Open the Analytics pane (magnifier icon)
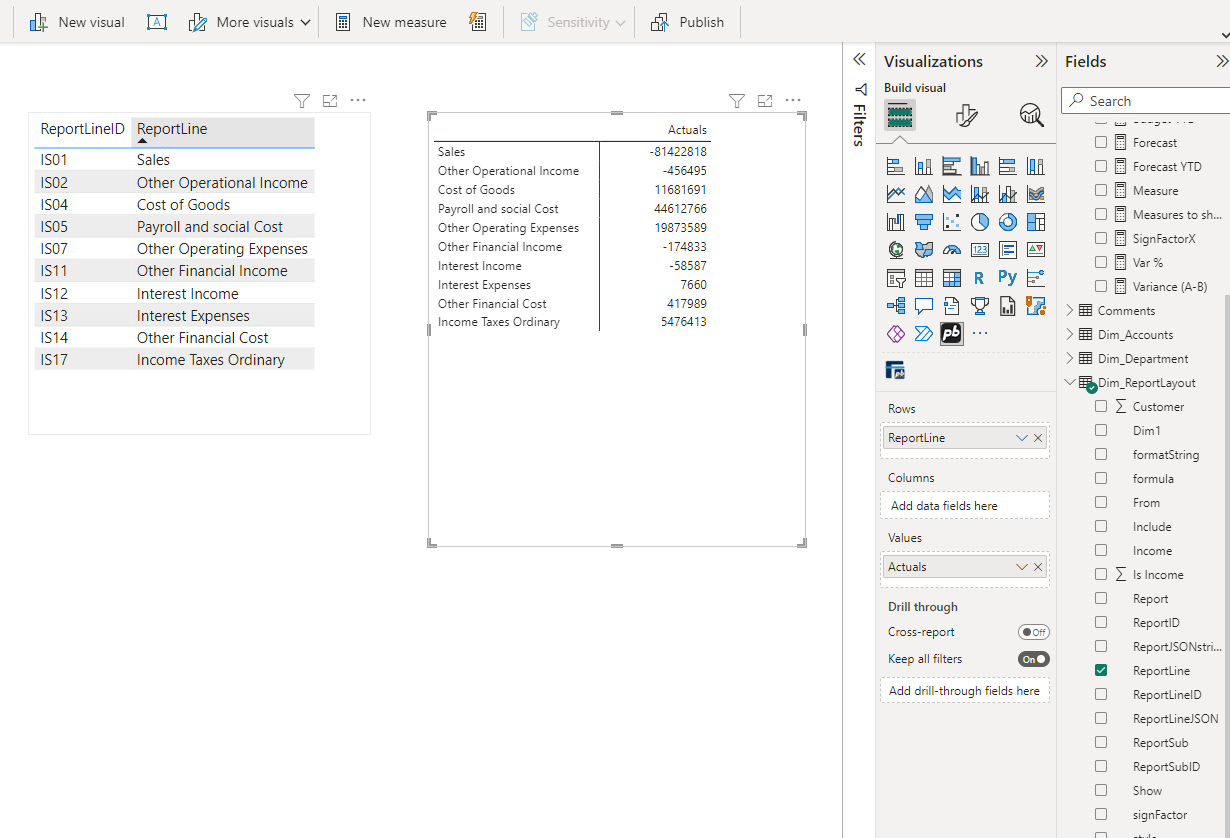 (1032, 115)
